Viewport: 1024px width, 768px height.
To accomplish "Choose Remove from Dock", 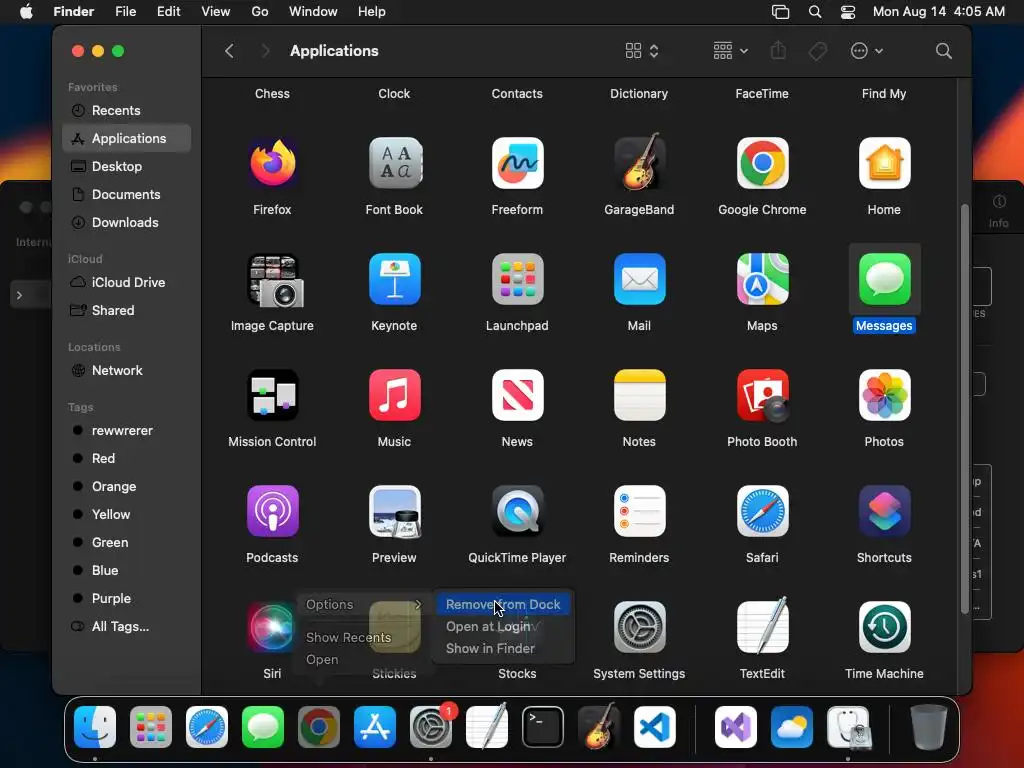I will (503, 605).
